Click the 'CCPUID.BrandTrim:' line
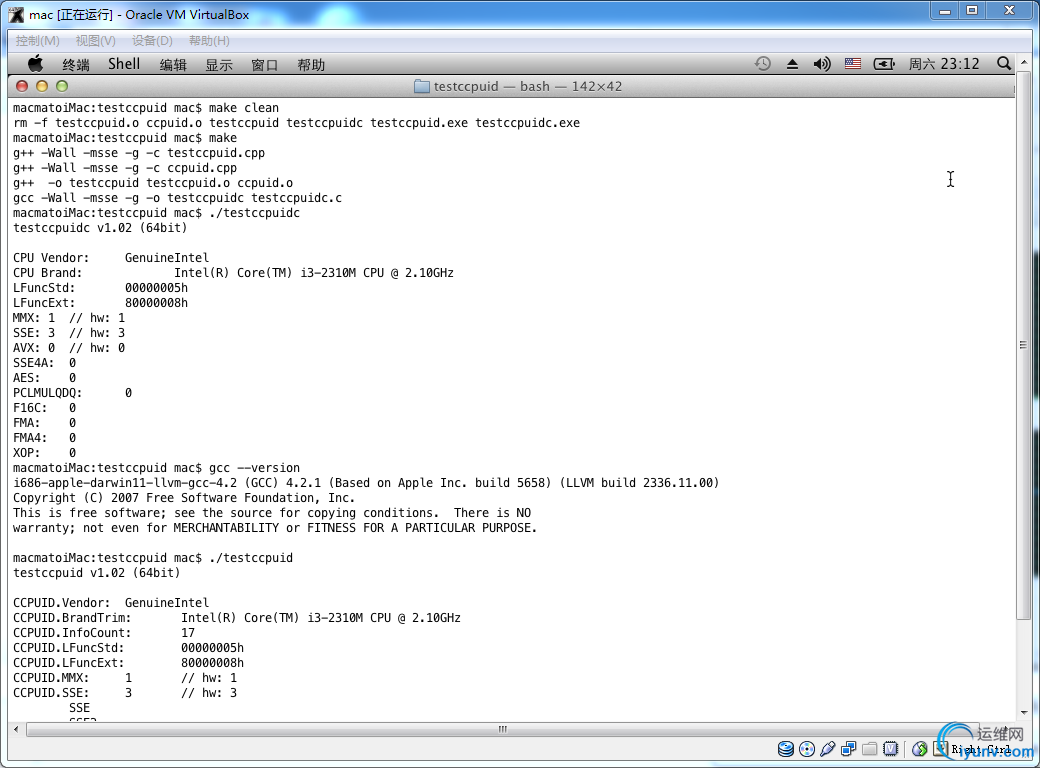This screenshot has height=768, width=1040. point(237,617)
